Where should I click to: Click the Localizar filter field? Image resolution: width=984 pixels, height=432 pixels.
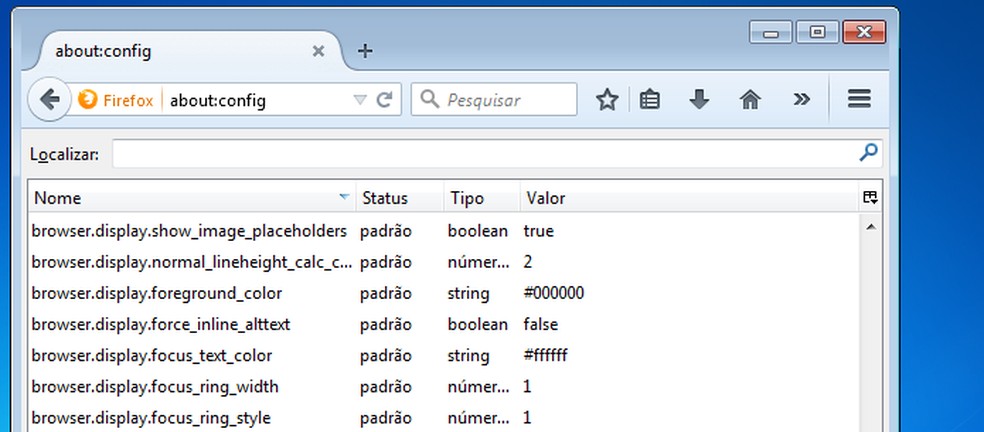click(498, 153)
